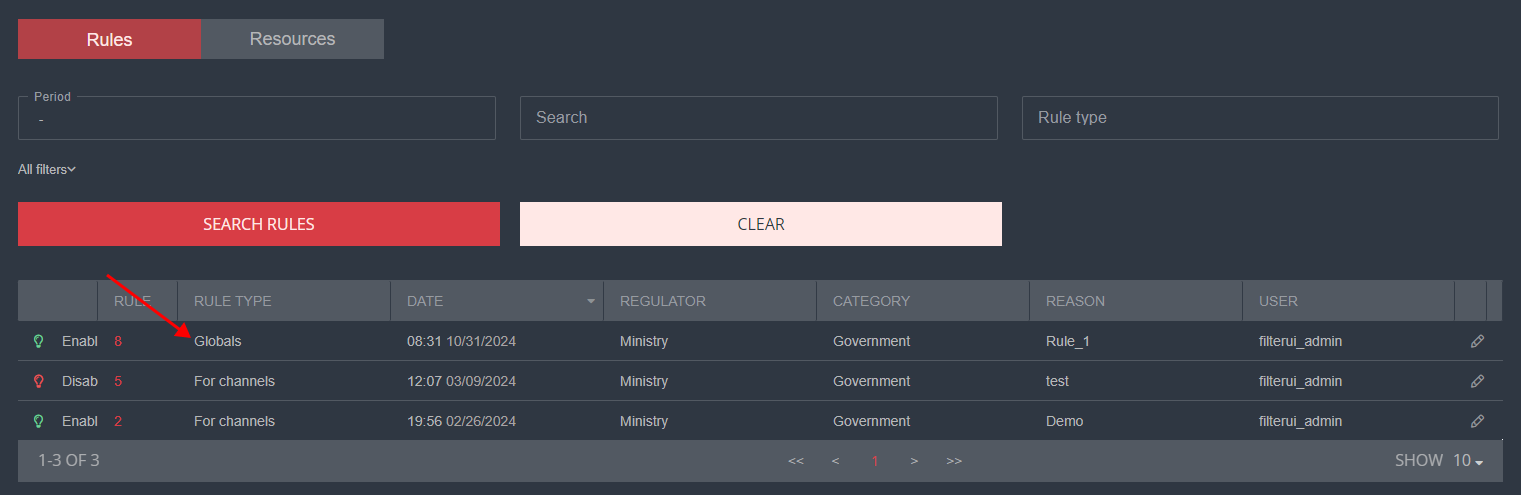The height and width of the screenshot is (495, 1521).
Task: Open the Show 10 rows-per-page dropdown
Action: [1467, 461]
